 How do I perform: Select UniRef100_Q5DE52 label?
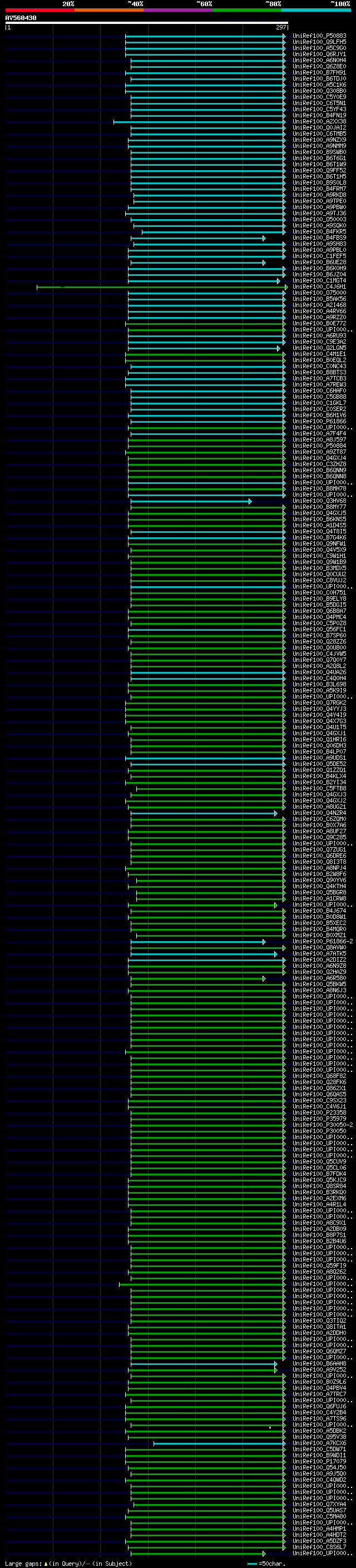pos(319,764)
